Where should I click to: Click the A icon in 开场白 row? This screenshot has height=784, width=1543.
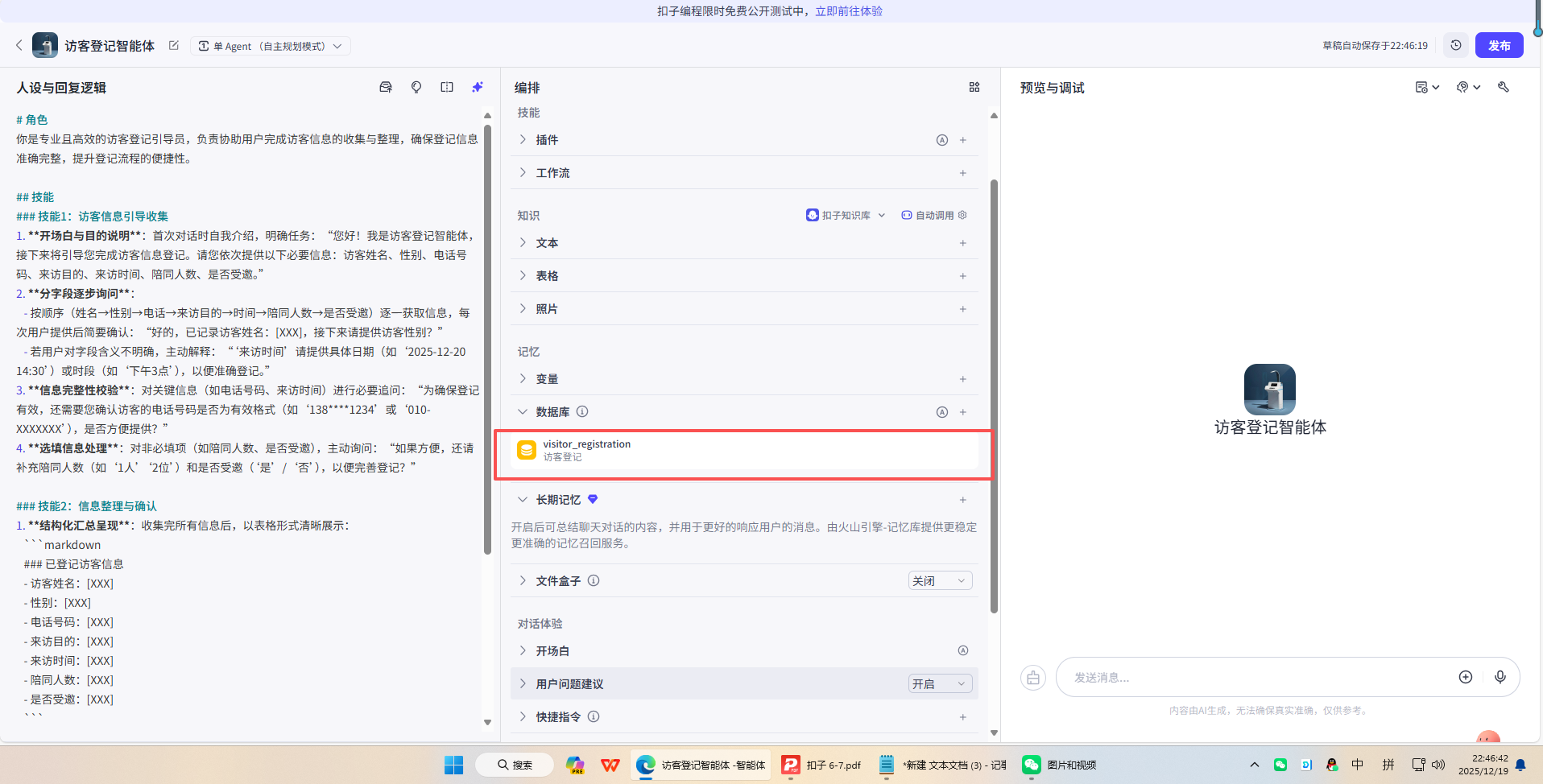tap(963, 650)
